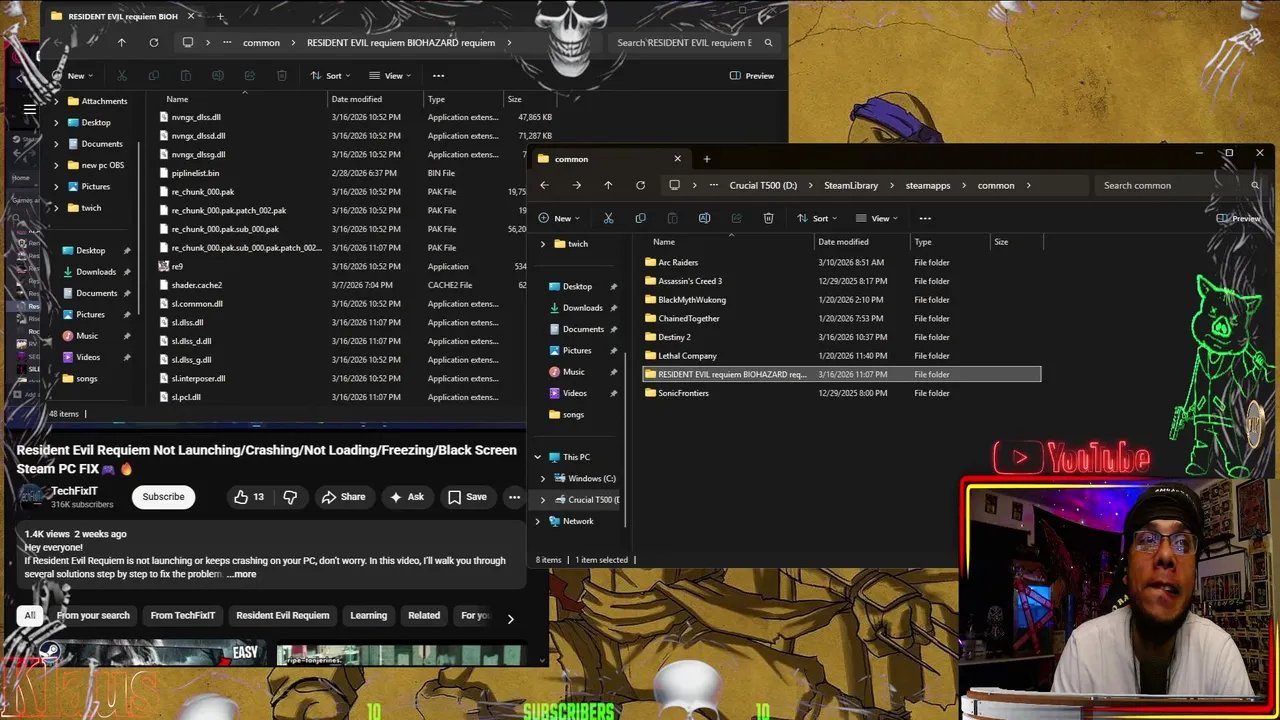Select the Resident Evil Requiem filter chip
Viewport: 1280px width, 720px height.
tap(283, 615)
